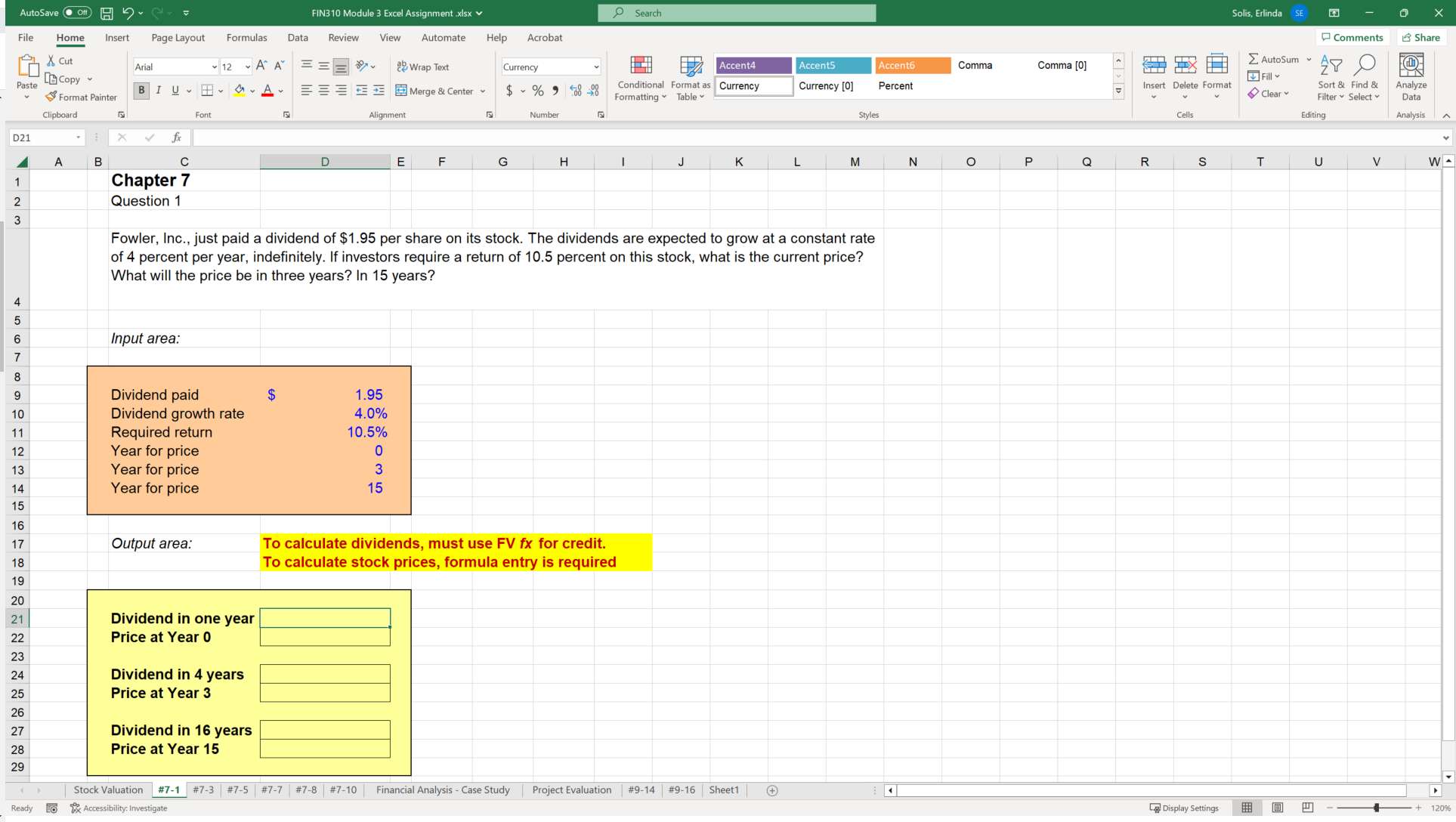Screen dimensions: 1456x822
Task: Click Display Settings in status bar
Action: click(x=1183, y=808)
